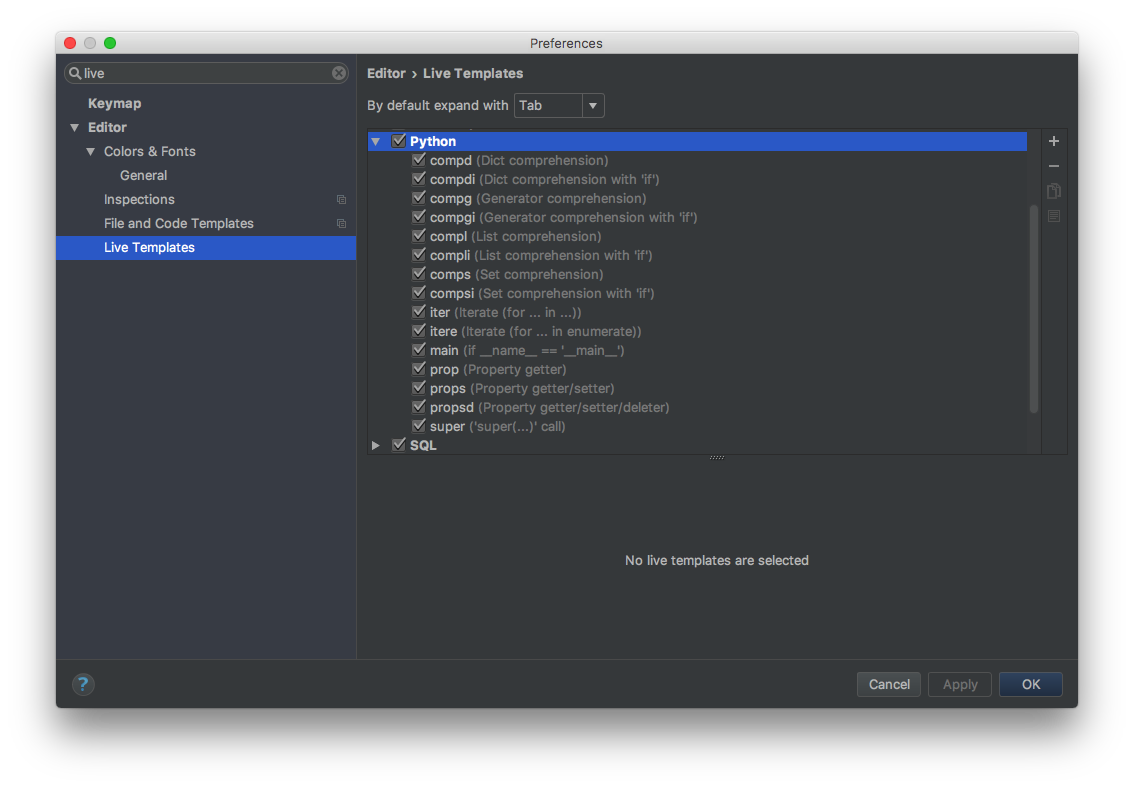Click the restore deleted templates icon
Screen dimensions: 1134x788
1054,216
